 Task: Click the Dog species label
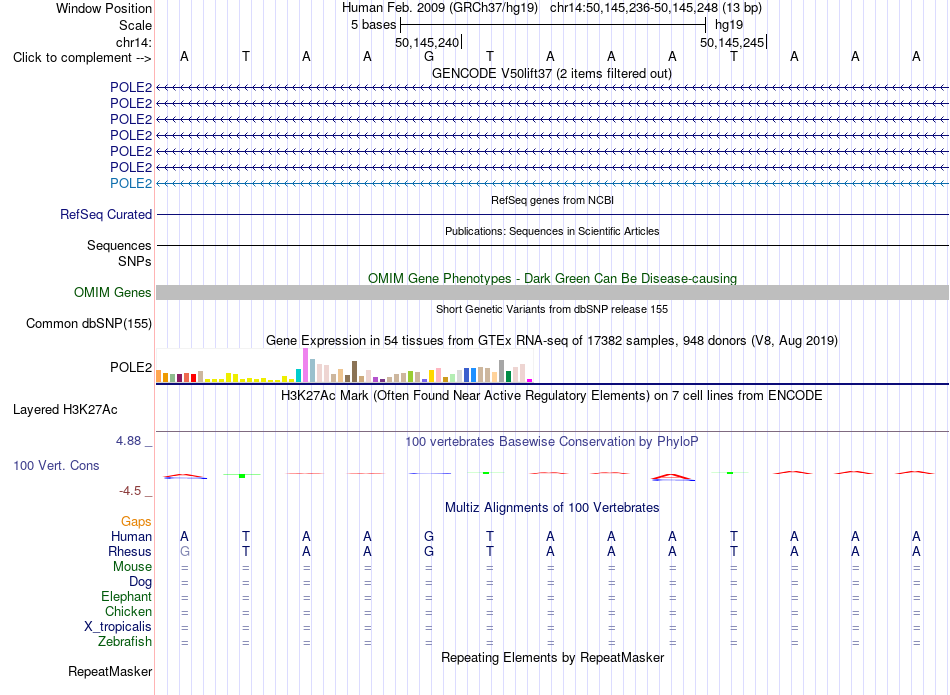coord(140,582)
